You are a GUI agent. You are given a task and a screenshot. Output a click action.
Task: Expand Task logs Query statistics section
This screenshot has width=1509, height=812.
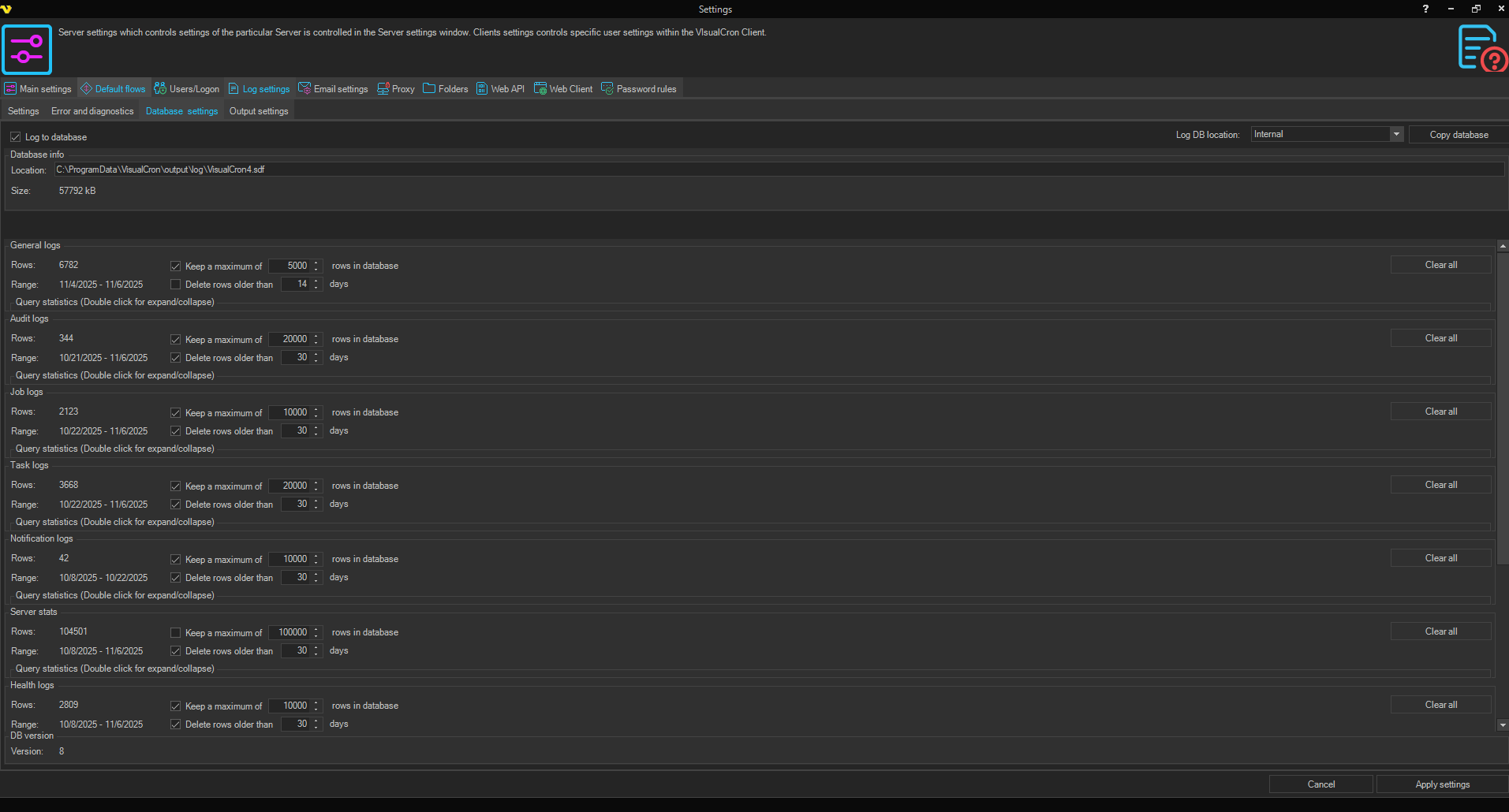coord(115,522)
